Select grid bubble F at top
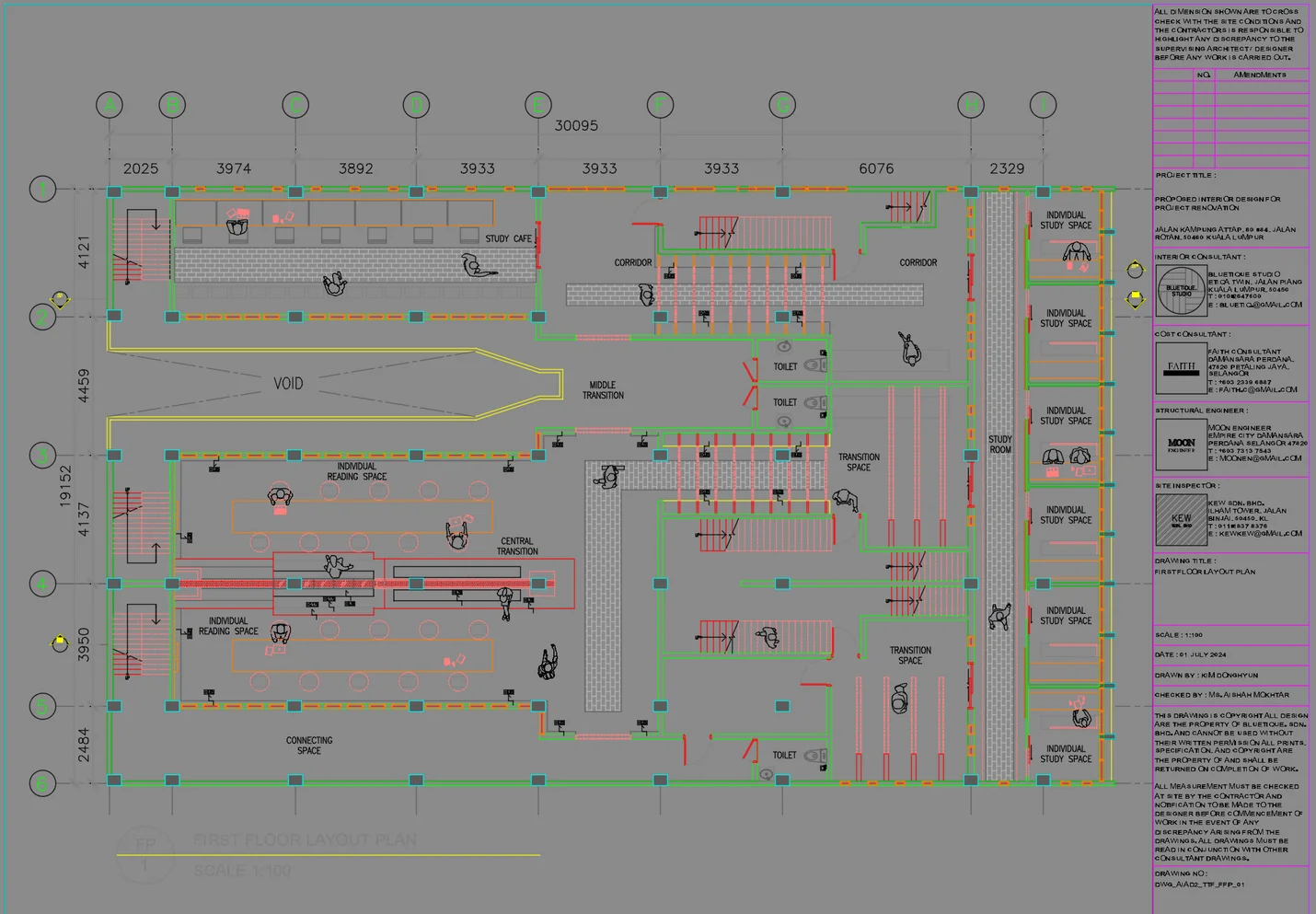 pos(660,105)
